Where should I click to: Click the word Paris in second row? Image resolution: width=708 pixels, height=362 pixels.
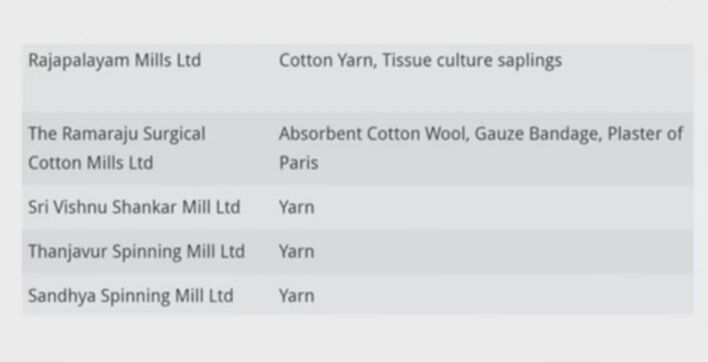299,163
